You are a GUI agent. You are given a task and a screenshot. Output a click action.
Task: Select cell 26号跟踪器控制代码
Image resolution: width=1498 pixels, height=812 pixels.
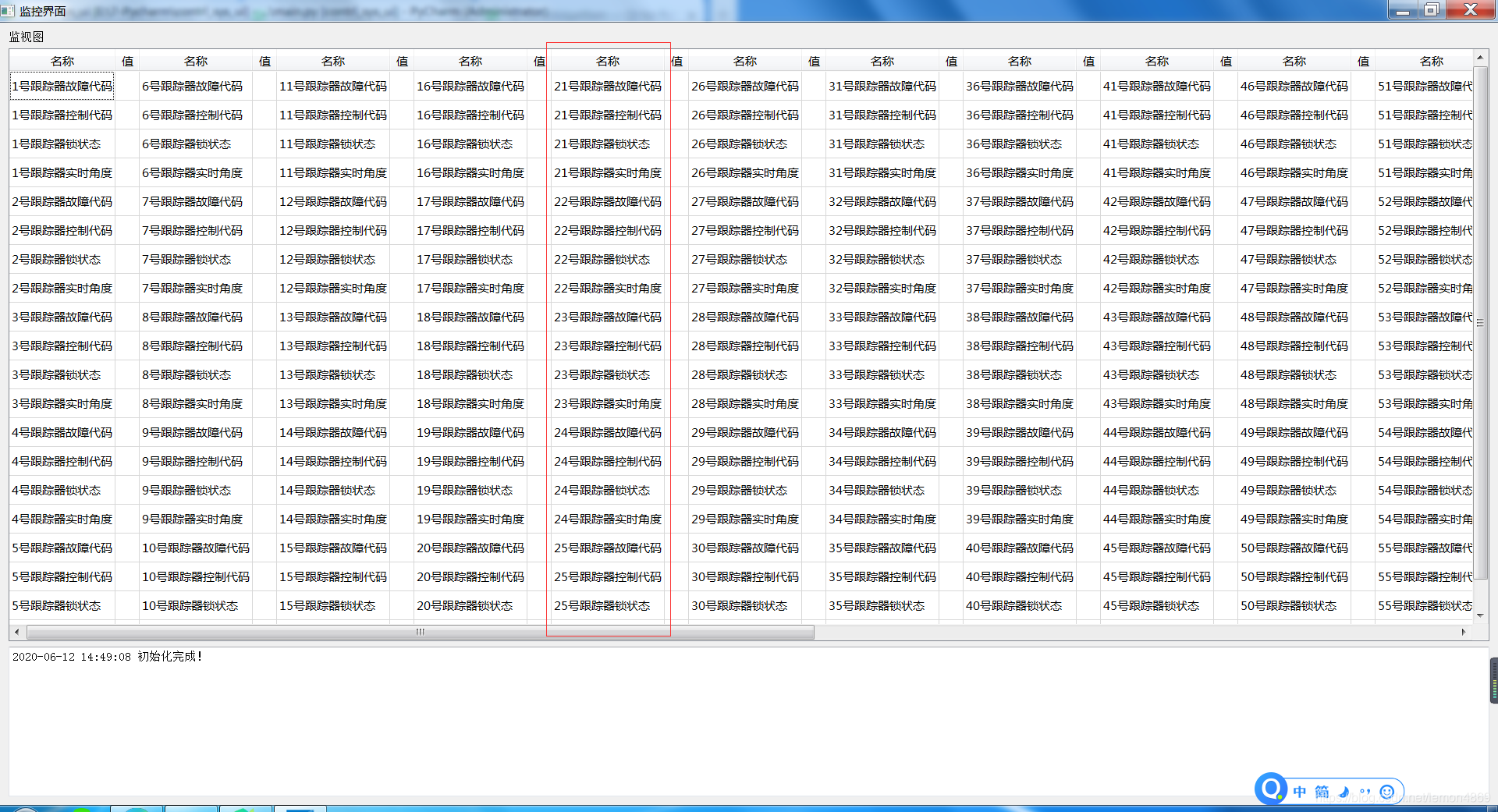[x=745, y=115]
